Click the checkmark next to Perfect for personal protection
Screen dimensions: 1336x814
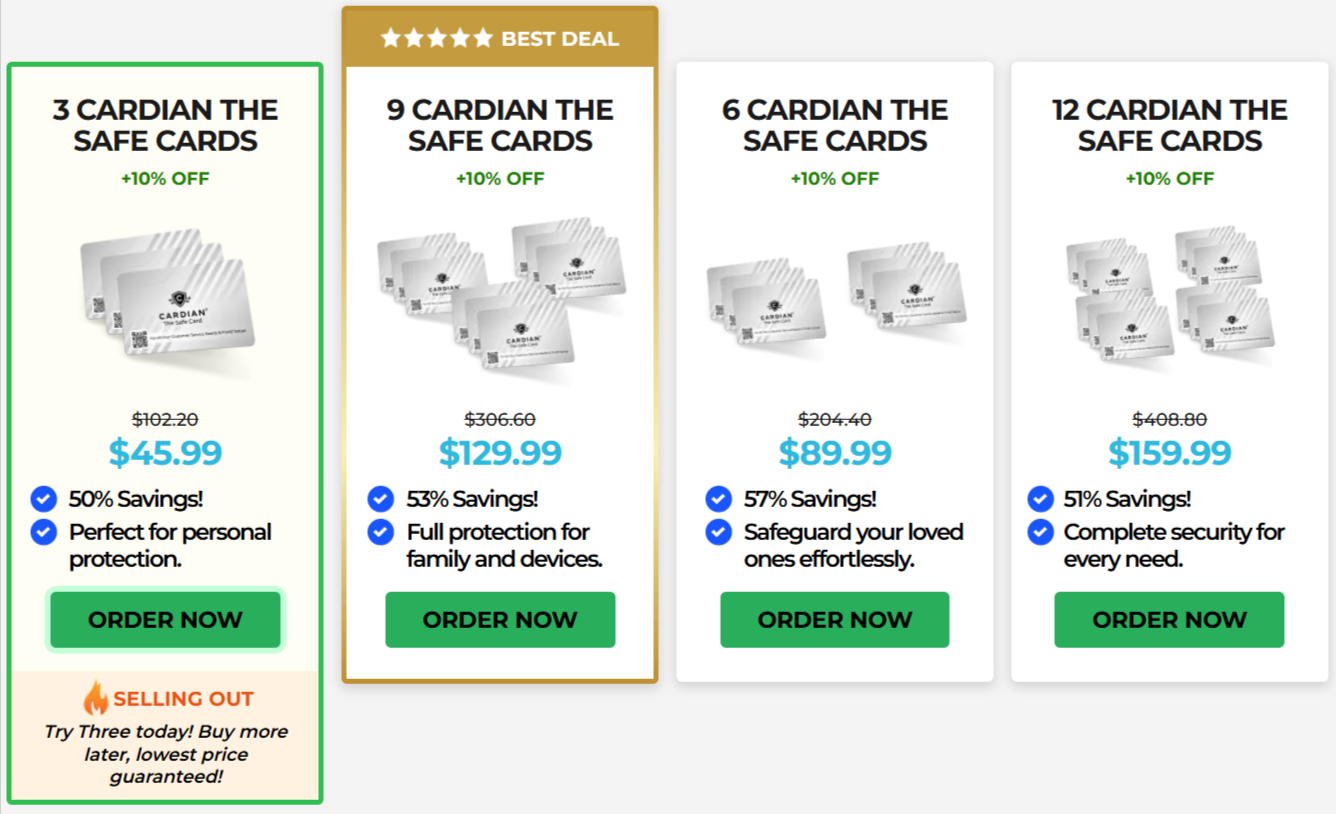[43, 532]
